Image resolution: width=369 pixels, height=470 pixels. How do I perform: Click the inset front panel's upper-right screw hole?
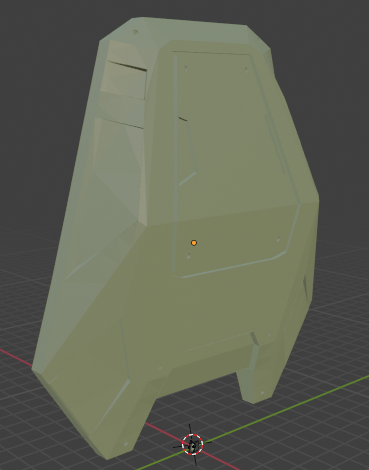click(x=246, y=69)
